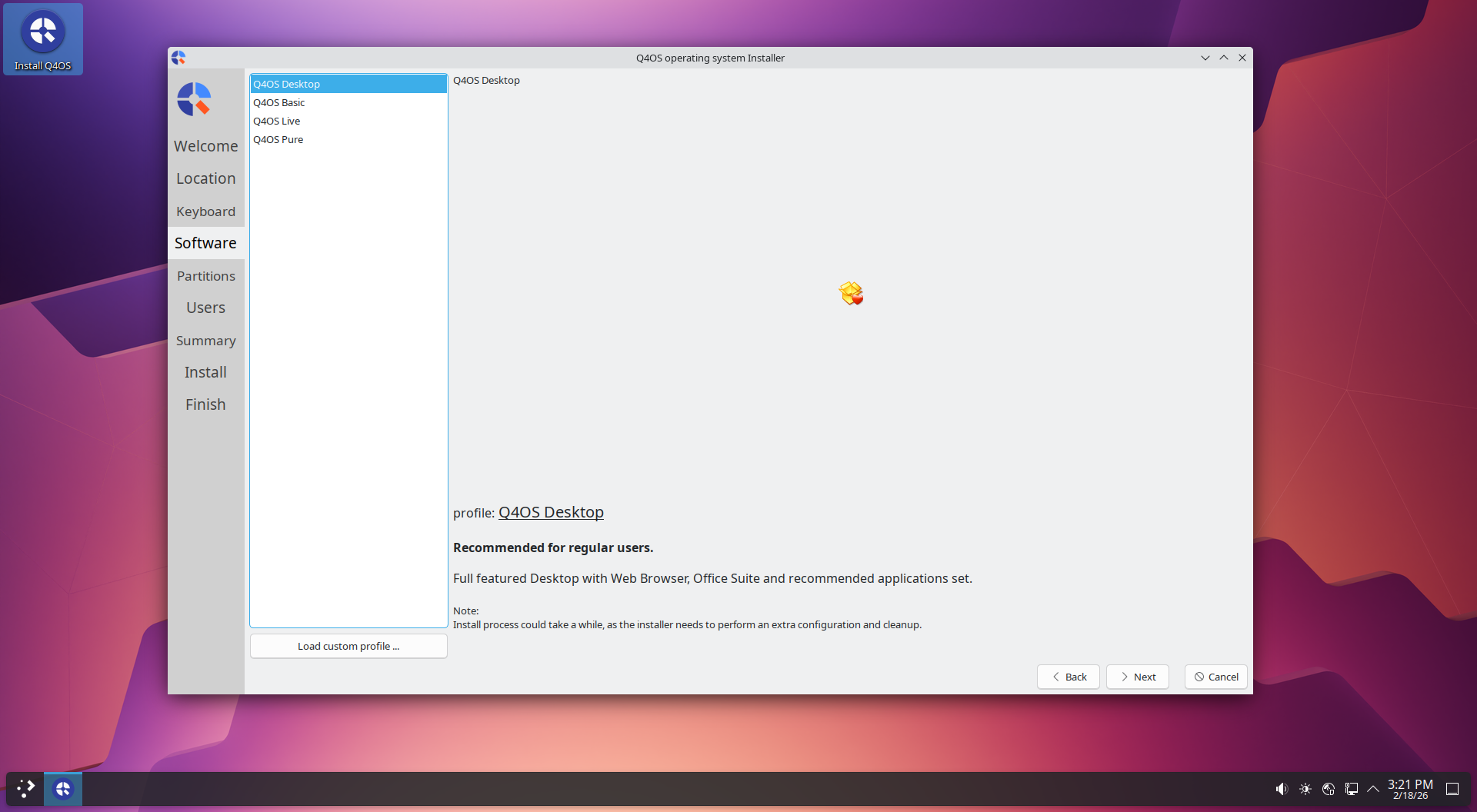Click the installer title bar app icon
This screenshot has width=1477, height=812.
(x=178, y=58)
